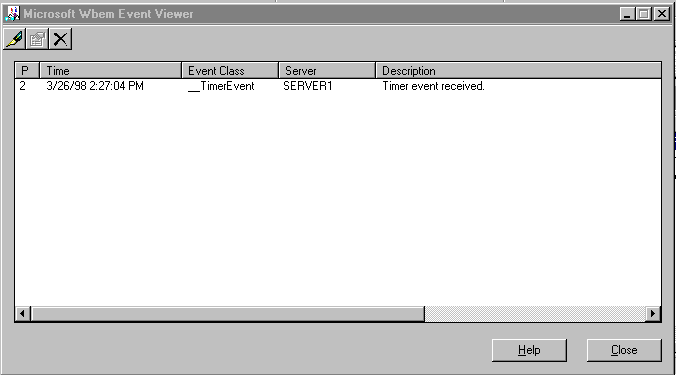The image size is (676, 375).
Task: Click the delete X toolbar icon
Action: pos(60,39)
